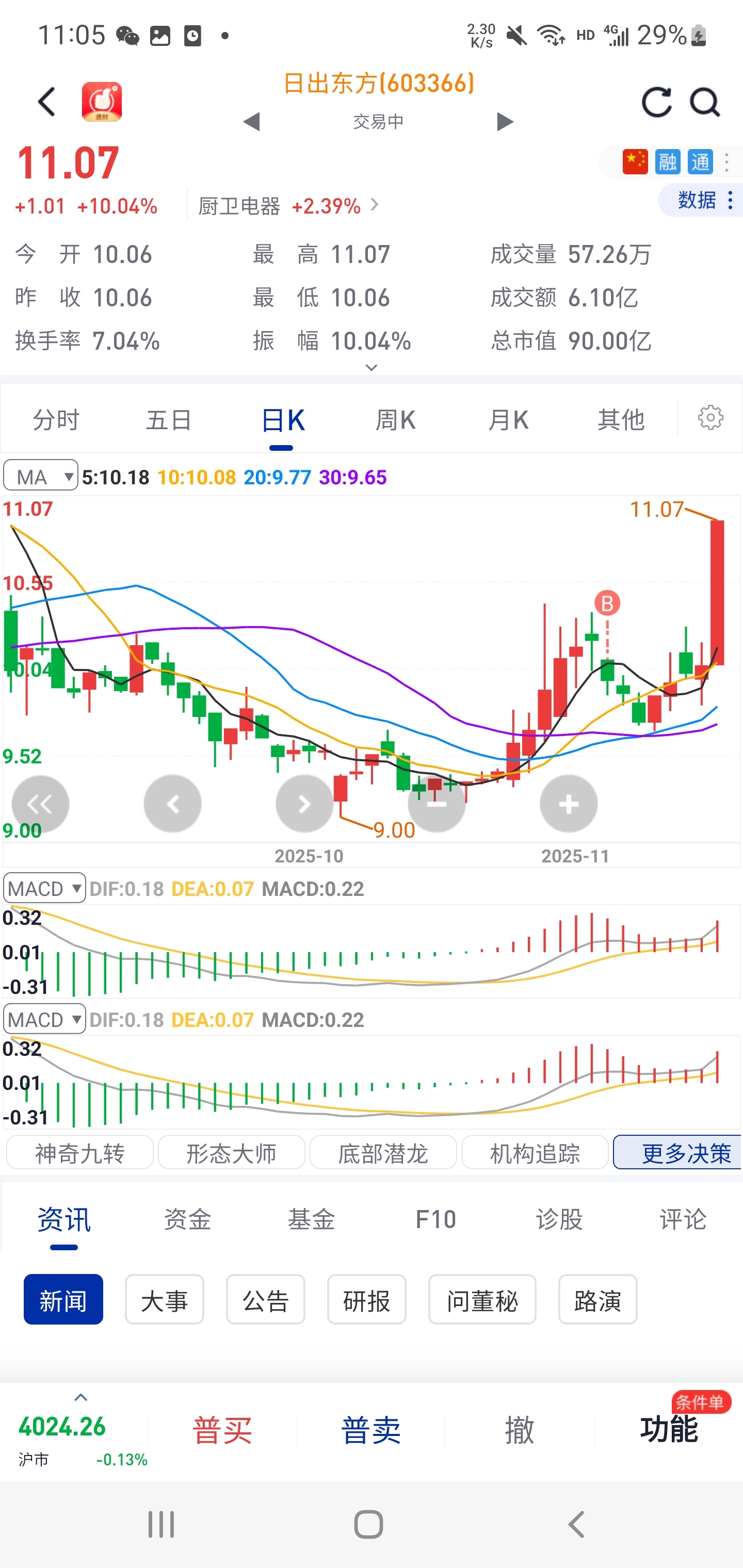Screen dimensions: 743x1568
Task: Tap the B buy marker on chart
Action: (x=607, y=603)
